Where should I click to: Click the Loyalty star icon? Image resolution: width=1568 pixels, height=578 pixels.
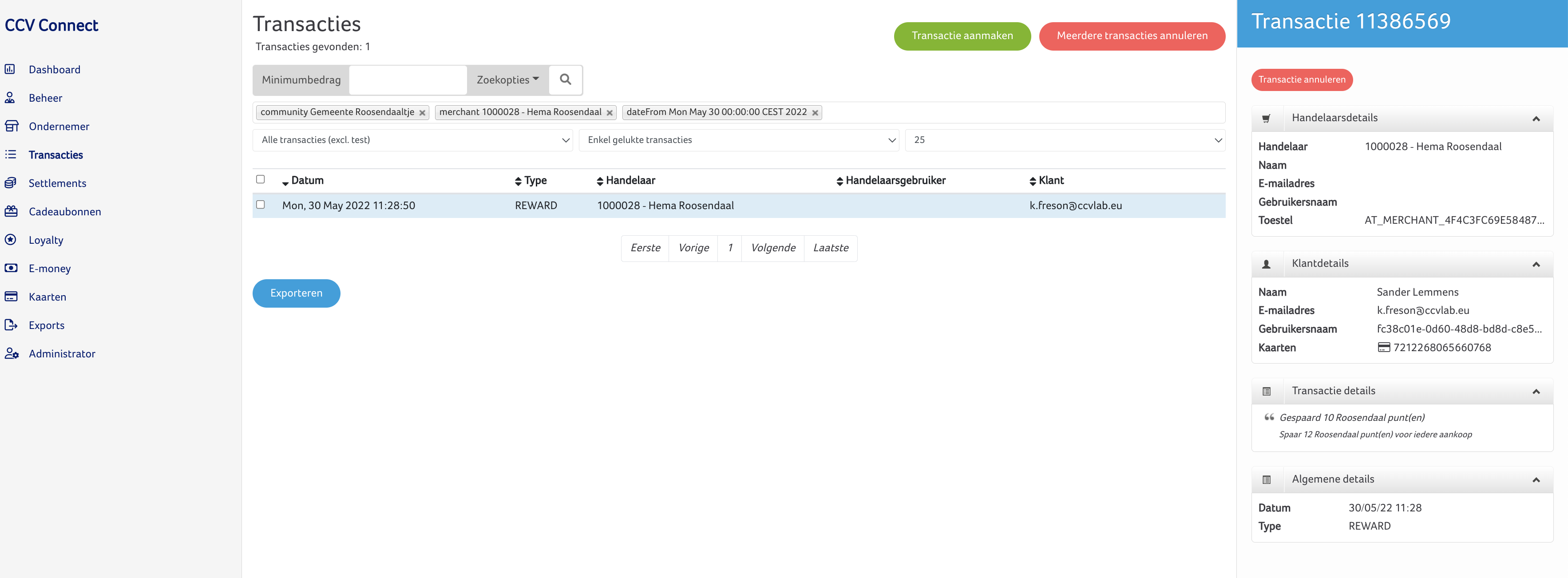pos(10,240)
